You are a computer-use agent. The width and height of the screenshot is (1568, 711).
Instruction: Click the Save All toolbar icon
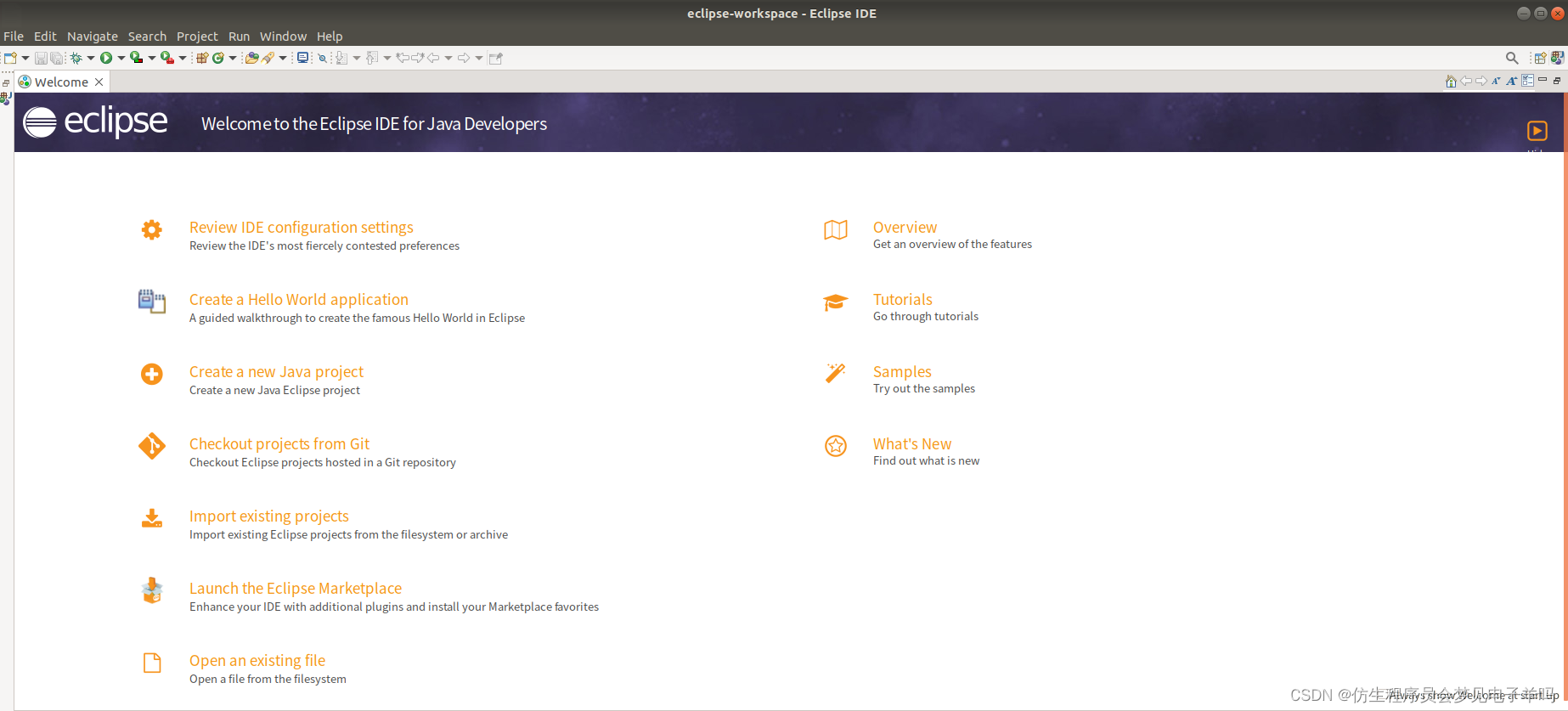[x=57, y=58]
